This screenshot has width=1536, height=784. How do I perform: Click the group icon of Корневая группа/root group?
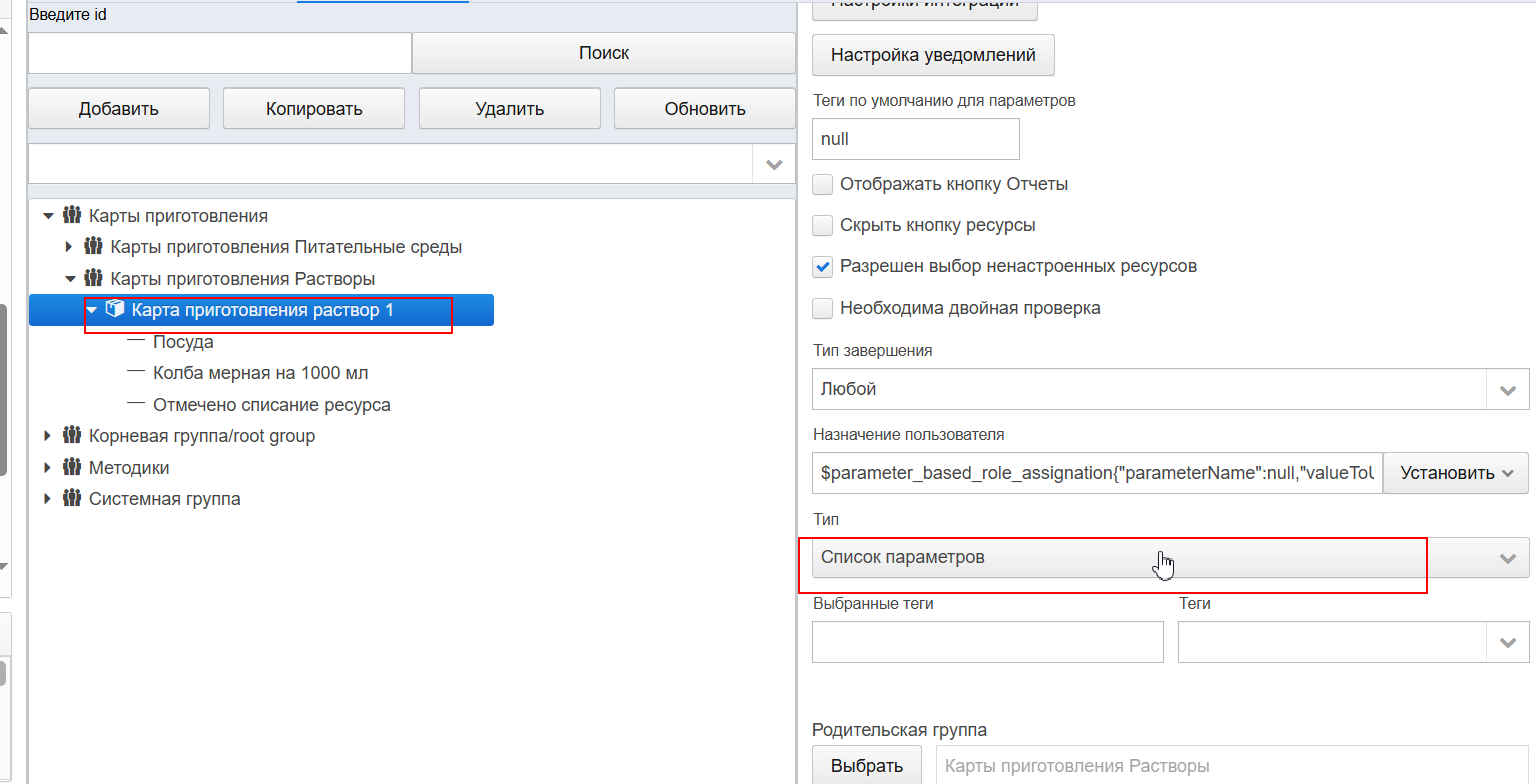pyautogui.click(x=71, y=435)
